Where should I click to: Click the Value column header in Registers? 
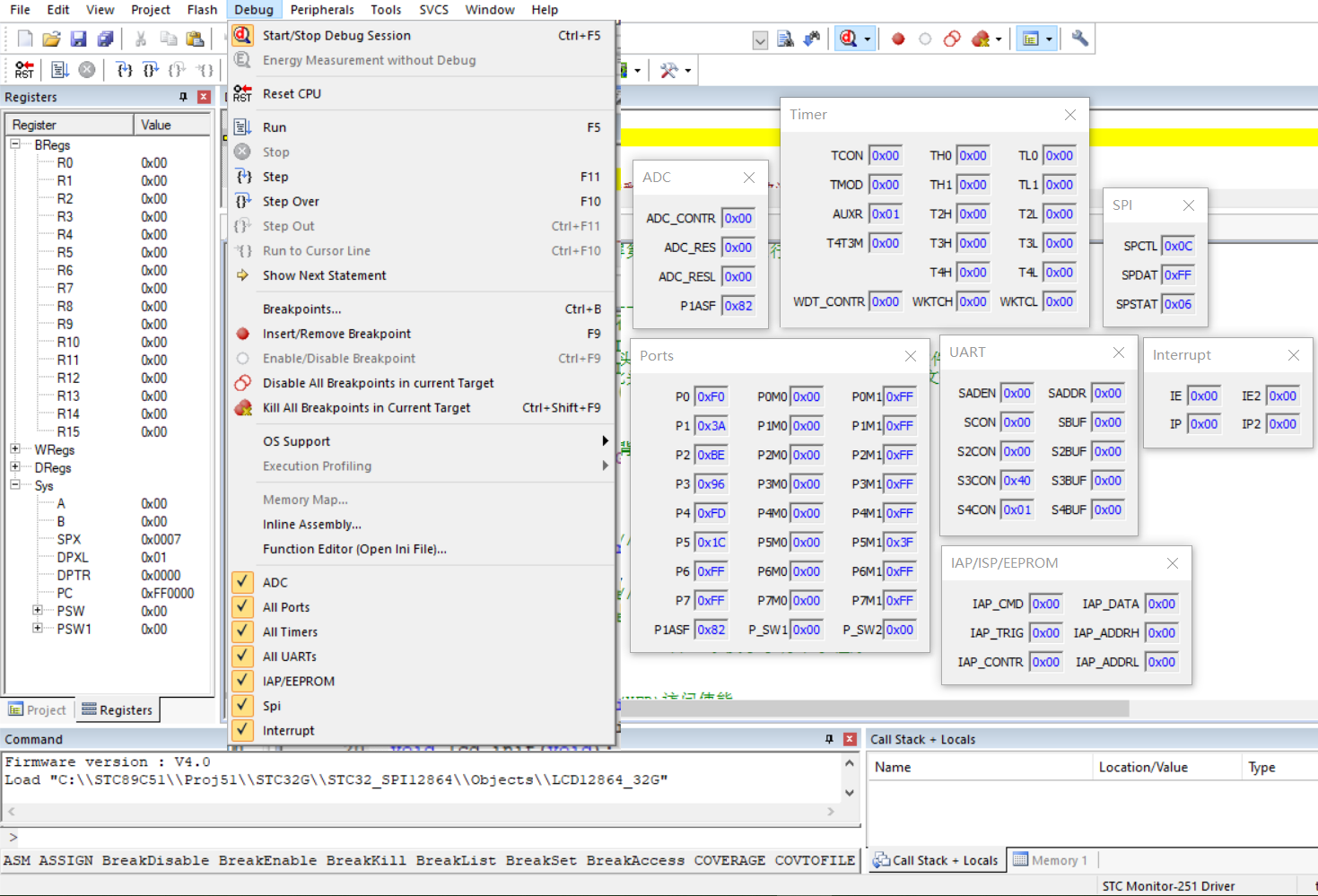[172, 125]
